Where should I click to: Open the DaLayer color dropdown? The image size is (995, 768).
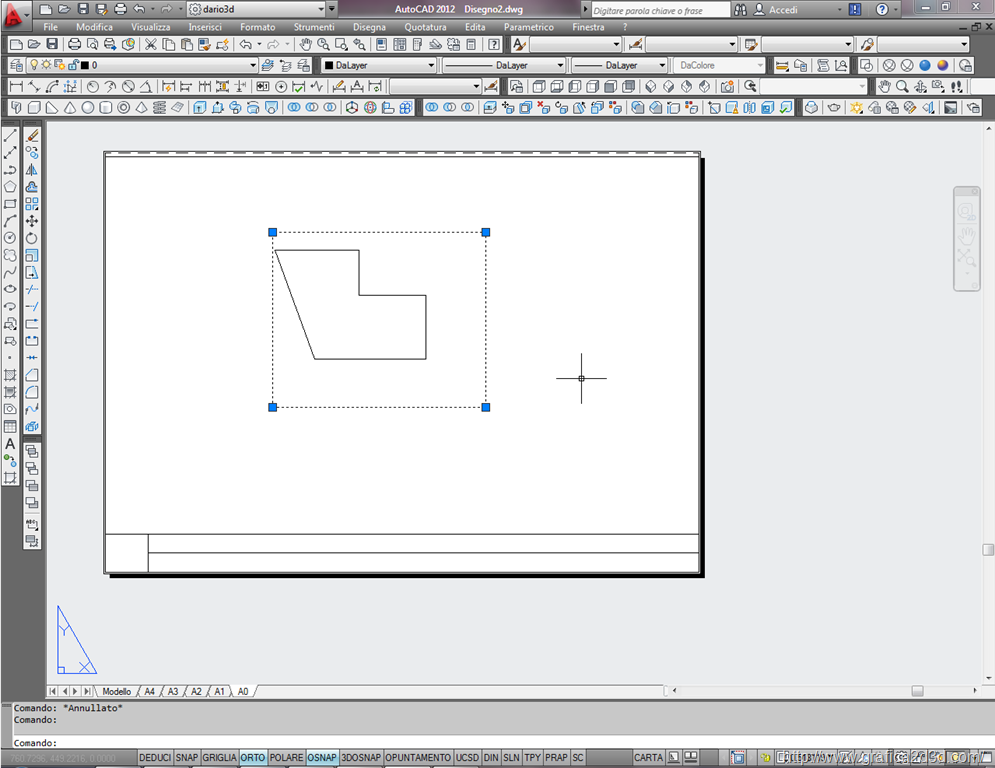[380, 65]
